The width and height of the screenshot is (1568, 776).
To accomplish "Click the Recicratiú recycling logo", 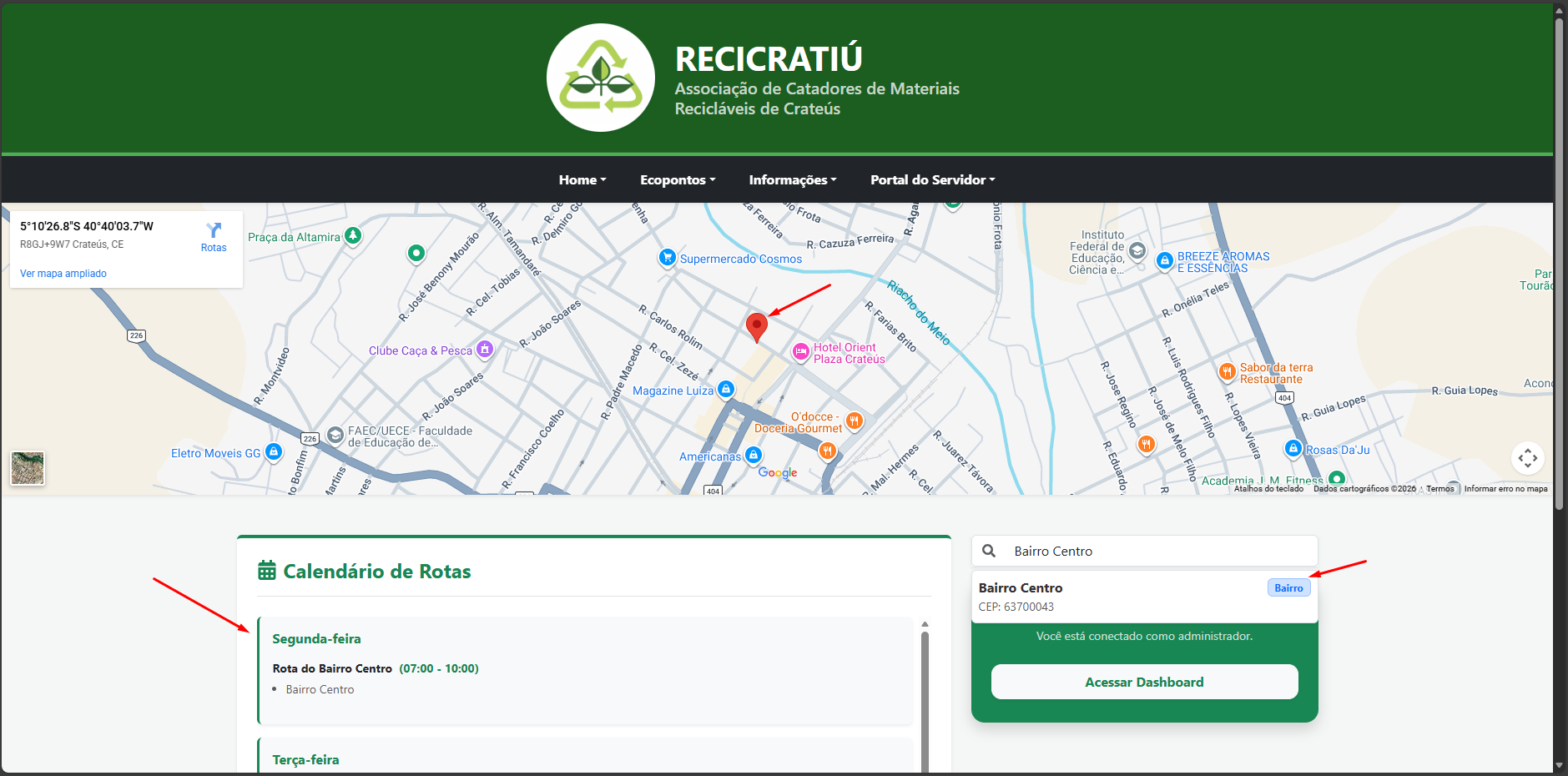I will [x=600, y=77].
